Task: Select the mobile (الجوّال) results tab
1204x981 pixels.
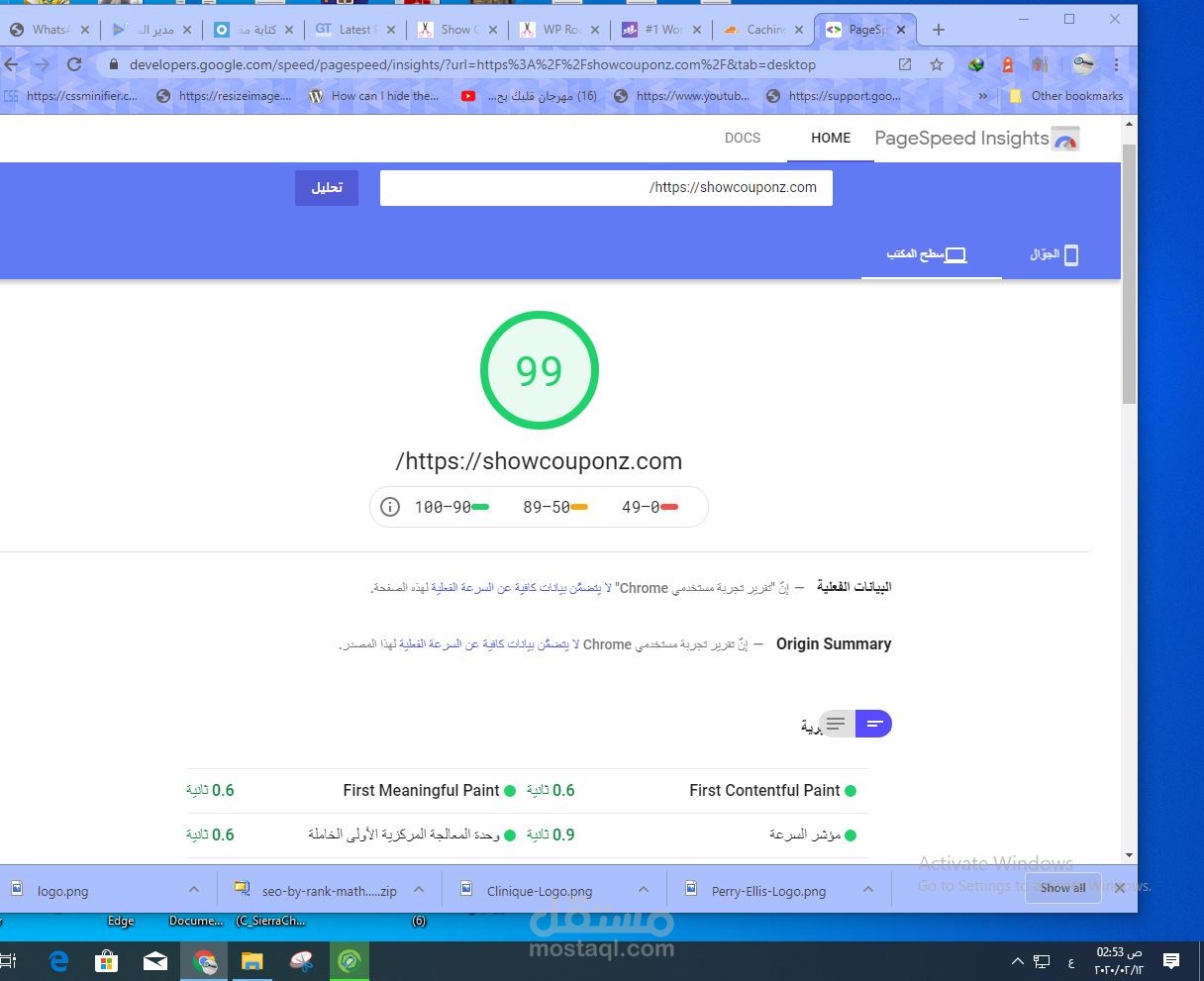Action: click(x=1055, y=255)
